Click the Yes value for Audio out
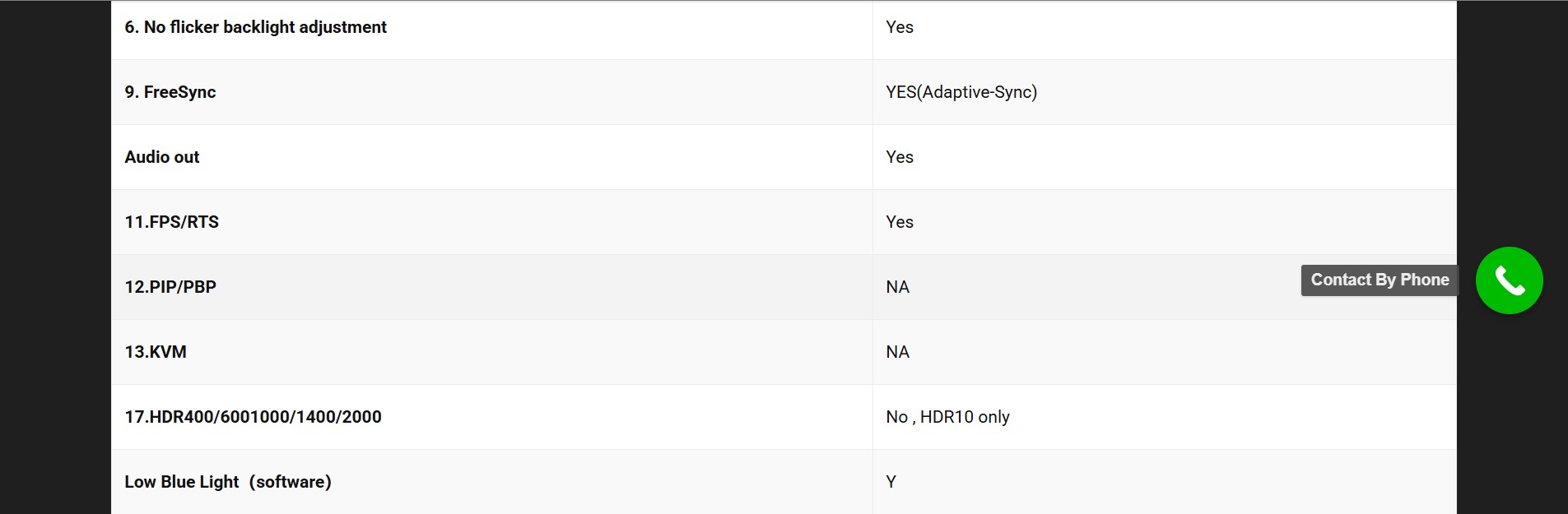The height and width of the screenshot is (514, 1568). tap(900, 157)
